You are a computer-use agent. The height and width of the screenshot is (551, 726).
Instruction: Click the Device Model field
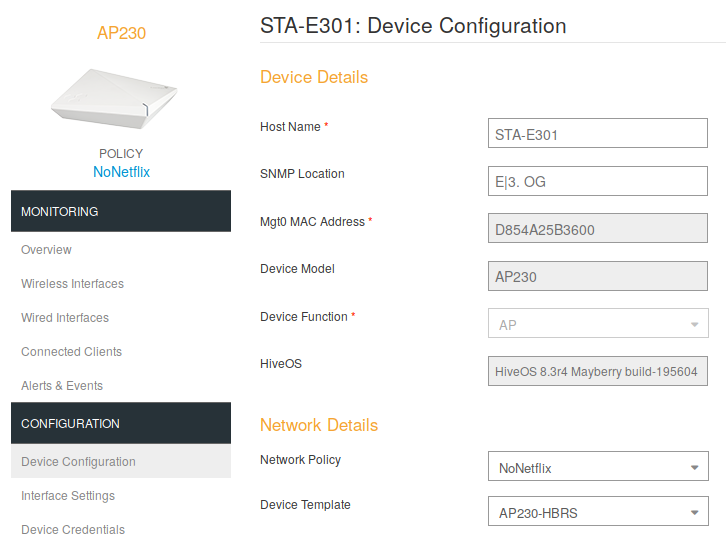coord(597,276)
